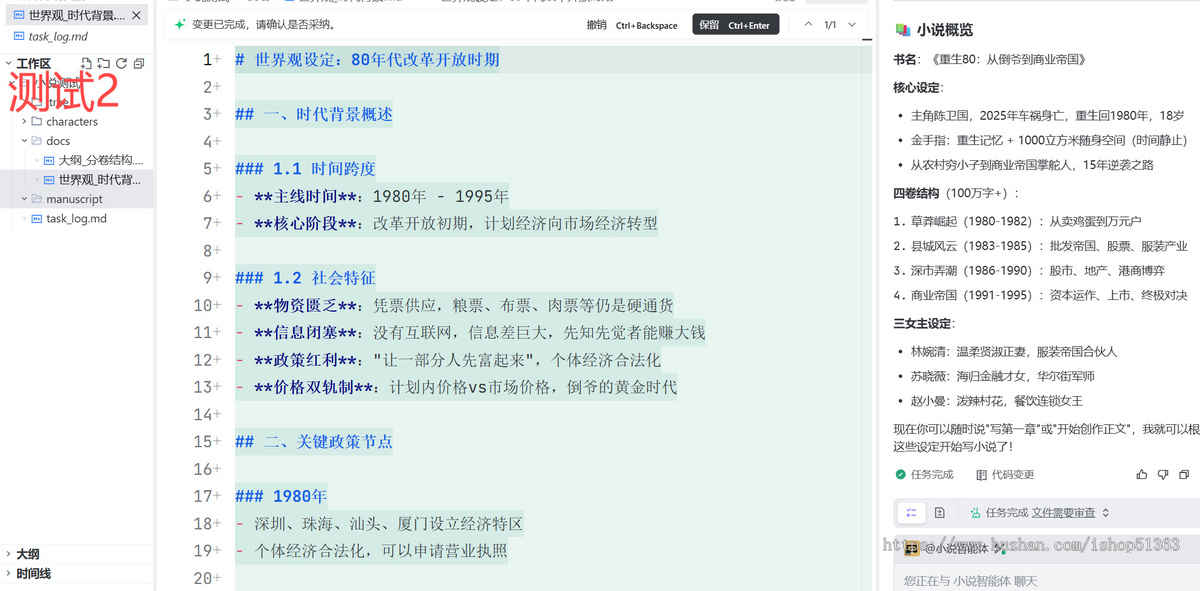1200x591 pixels.
Task: Click the 价格双轨制 bullet line
Action: point(456,387)
